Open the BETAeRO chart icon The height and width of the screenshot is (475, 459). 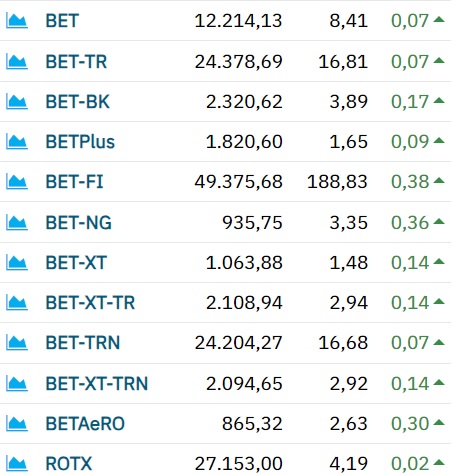(17, 424)
